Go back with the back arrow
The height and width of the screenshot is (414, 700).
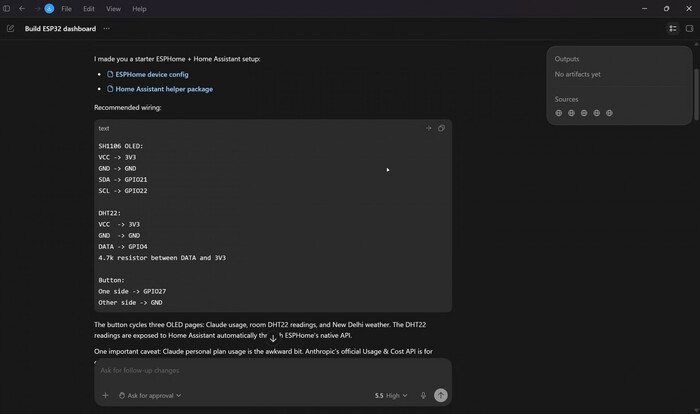(22, 8)
